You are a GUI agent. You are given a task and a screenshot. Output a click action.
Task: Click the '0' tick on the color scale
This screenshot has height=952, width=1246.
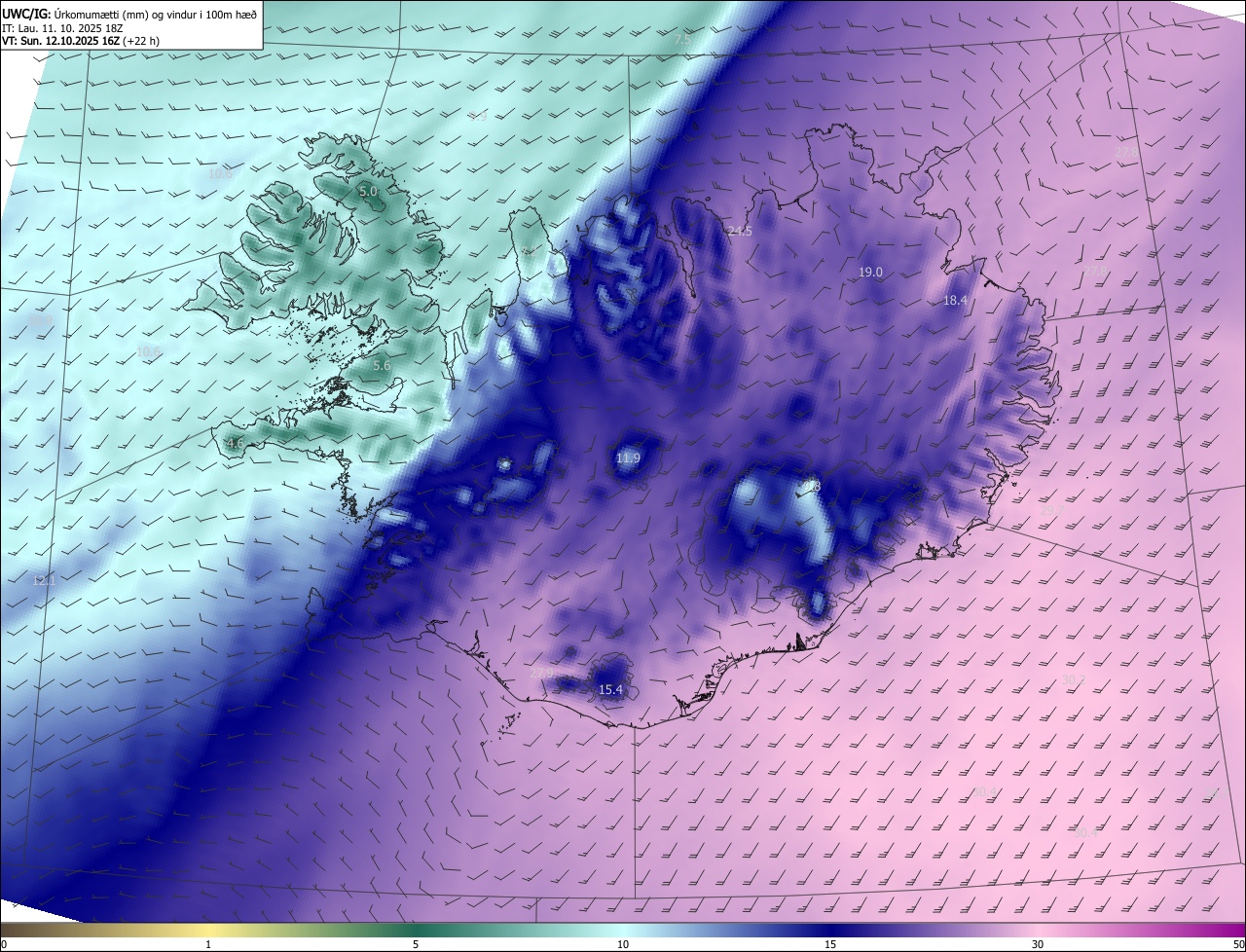tap(4, 944)
